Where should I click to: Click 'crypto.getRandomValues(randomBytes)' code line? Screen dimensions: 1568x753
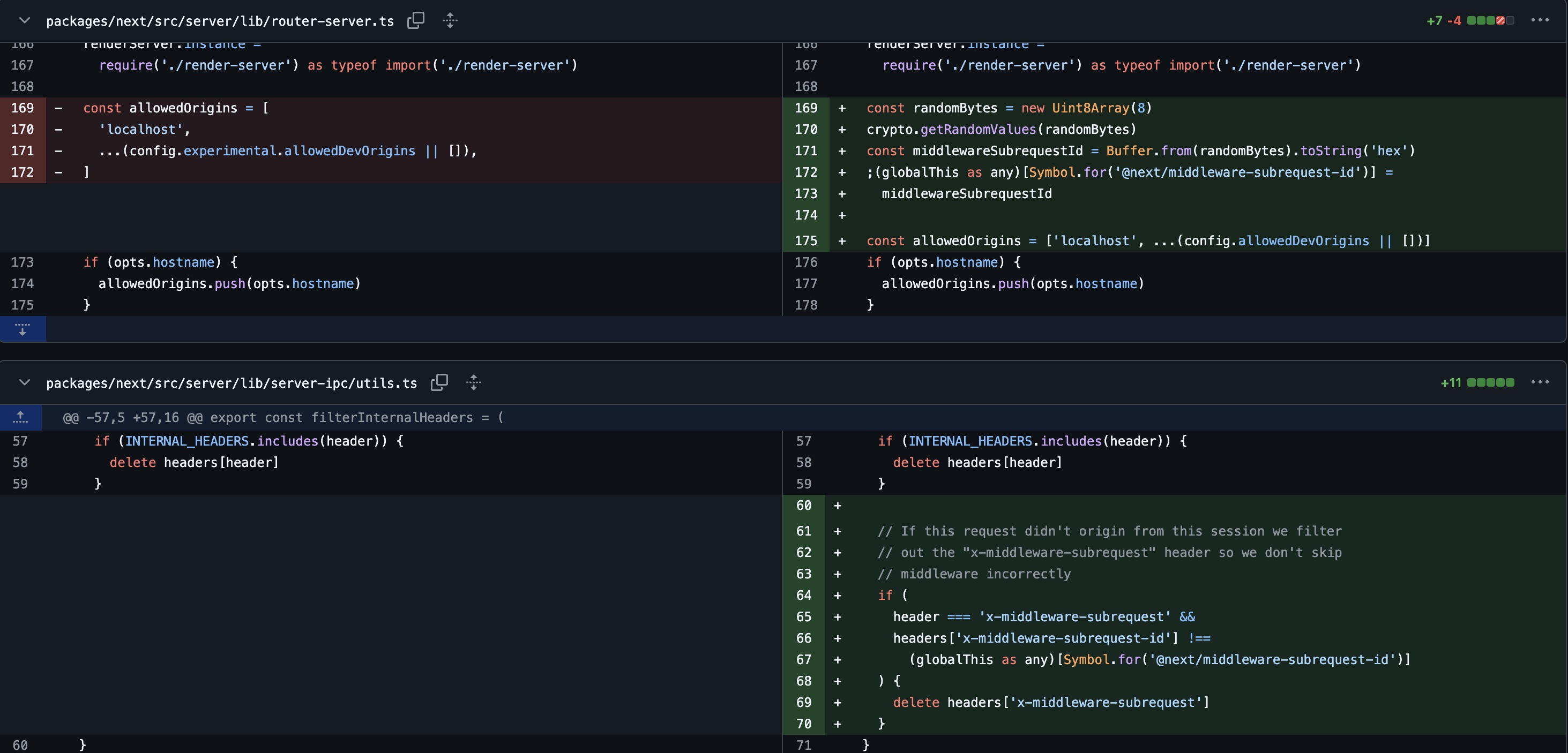click(x=1002, y=129)
